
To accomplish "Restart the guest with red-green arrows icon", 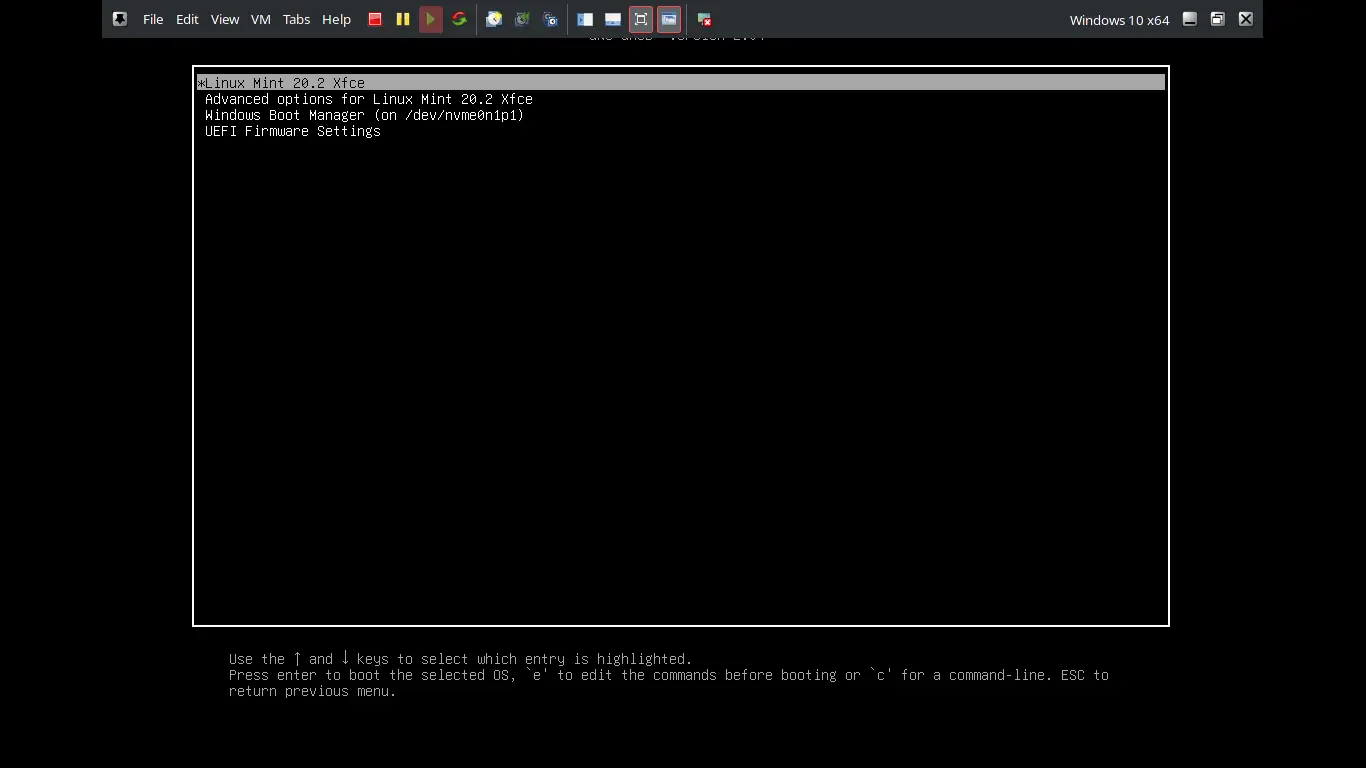I will 459,19.
